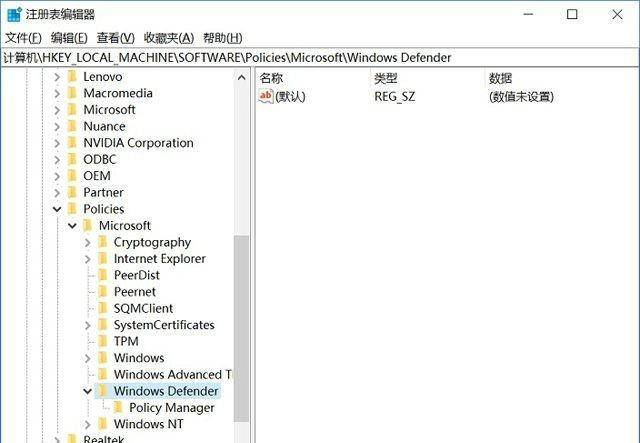Click the 类型 column header
640x443 pixels.
[x=386, y=78]
